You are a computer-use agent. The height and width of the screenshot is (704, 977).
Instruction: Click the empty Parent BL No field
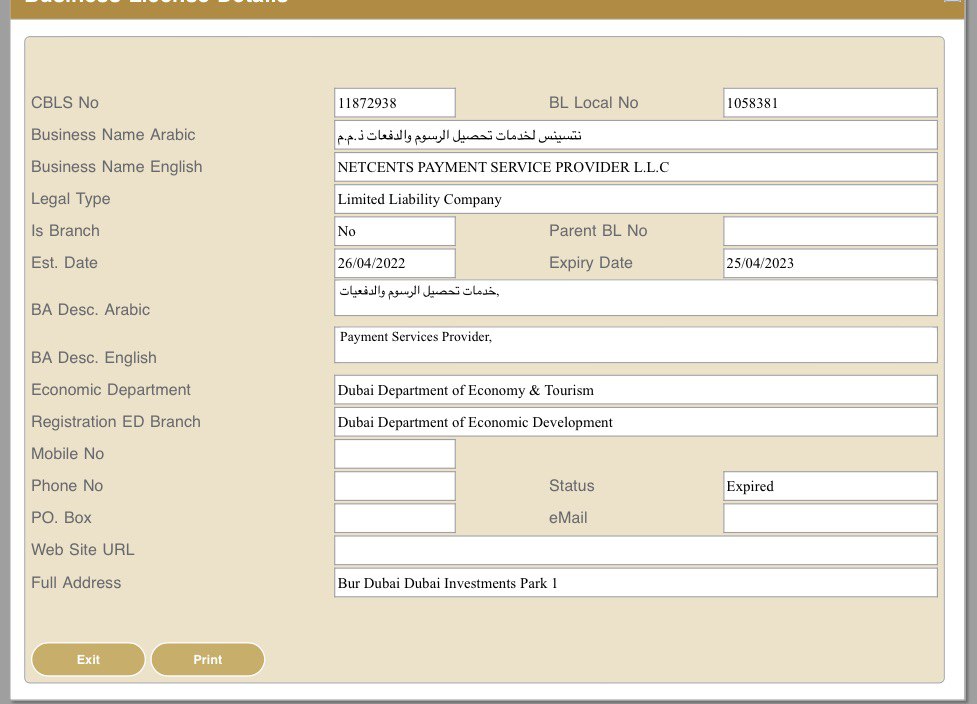(x=829, y=231)
